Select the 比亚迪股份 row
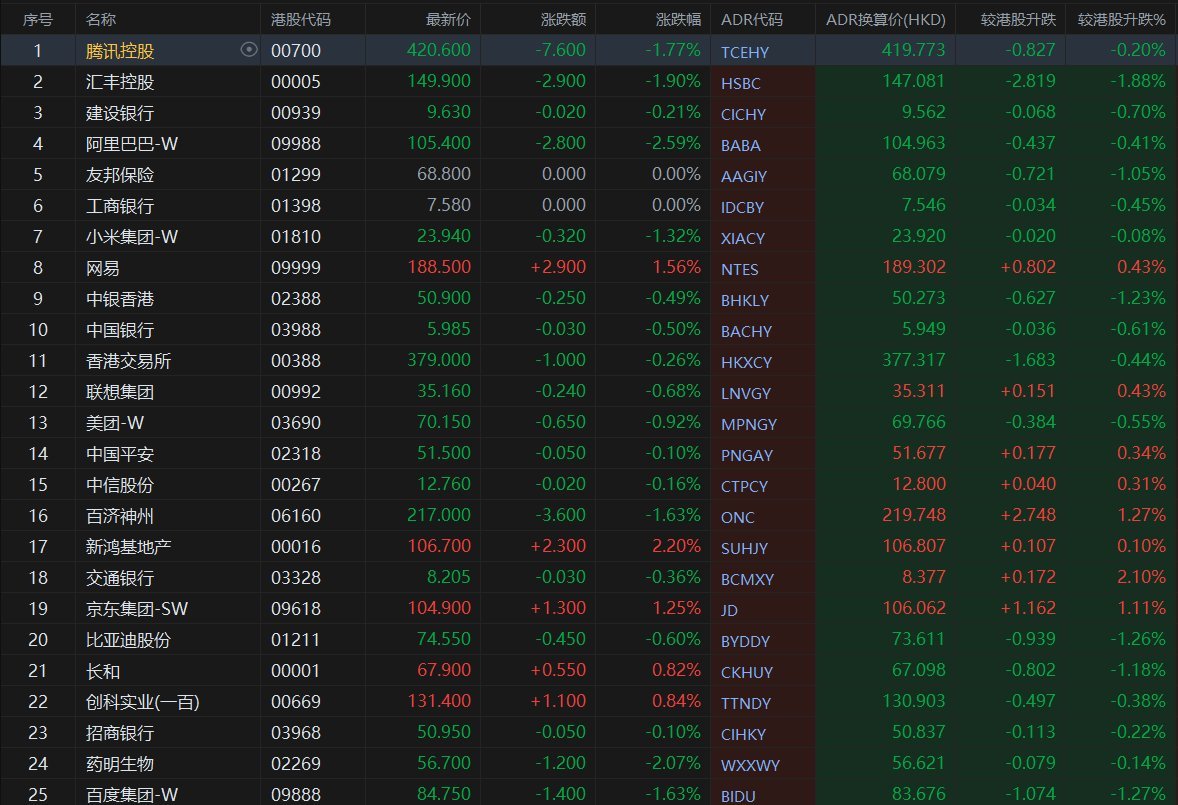Image resolution: width=1178 pixels, height=805 pixels. coord(589,640)
